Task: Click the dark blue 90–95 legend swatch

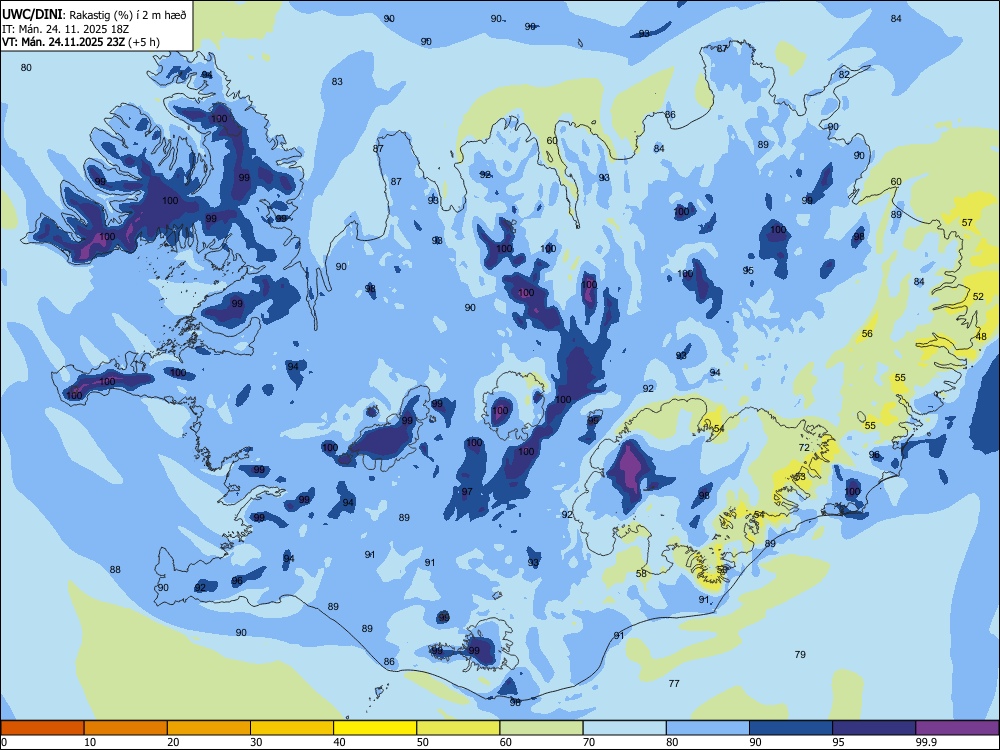Action: pyautogui.click(x=791, y=728)
